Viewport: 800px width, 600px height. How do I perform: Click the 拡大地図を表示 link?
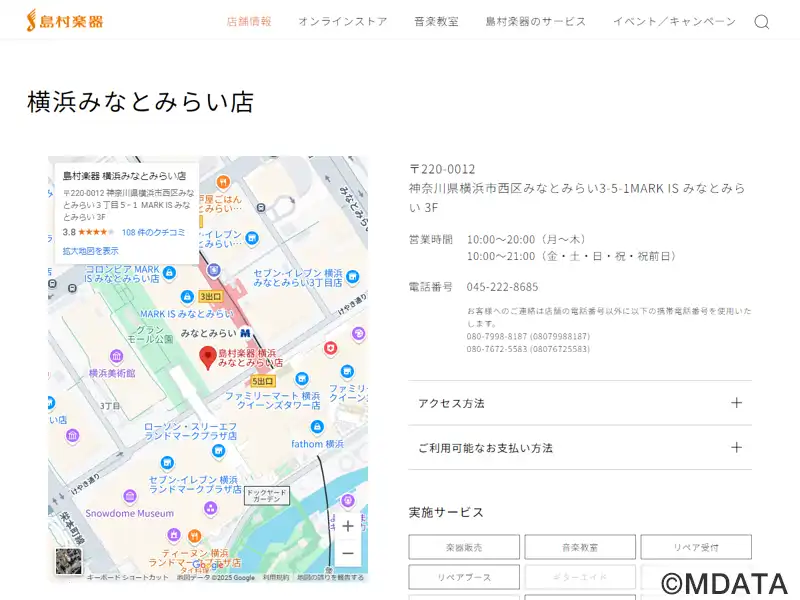pos(90,251)
